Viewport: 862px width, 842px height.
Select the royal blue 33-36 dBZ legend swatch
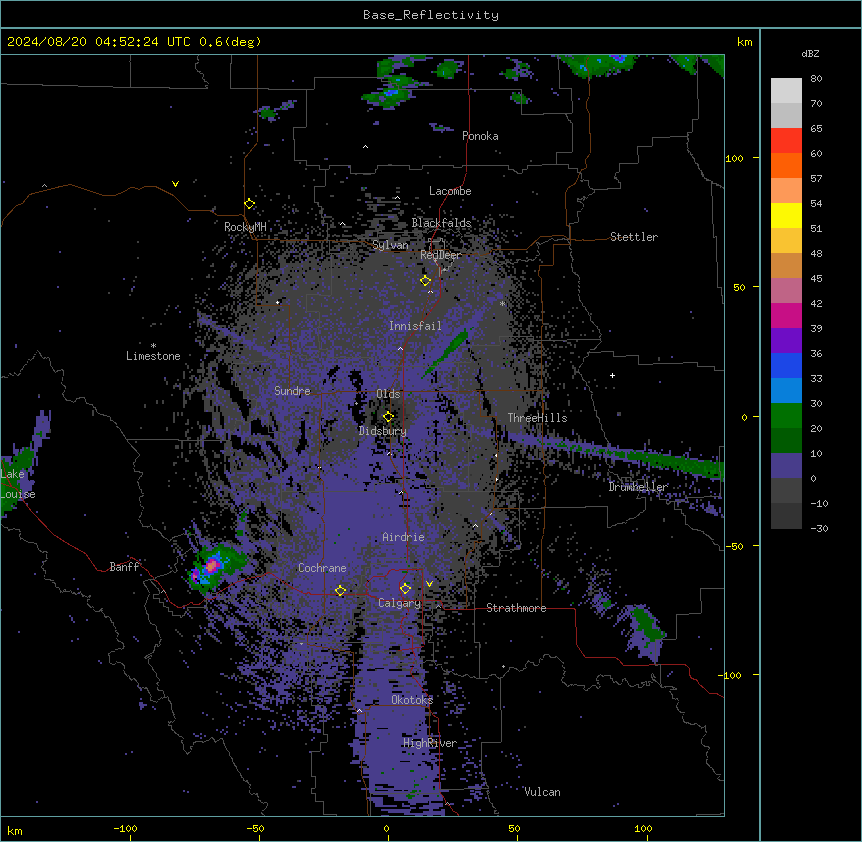pos(786,365)
